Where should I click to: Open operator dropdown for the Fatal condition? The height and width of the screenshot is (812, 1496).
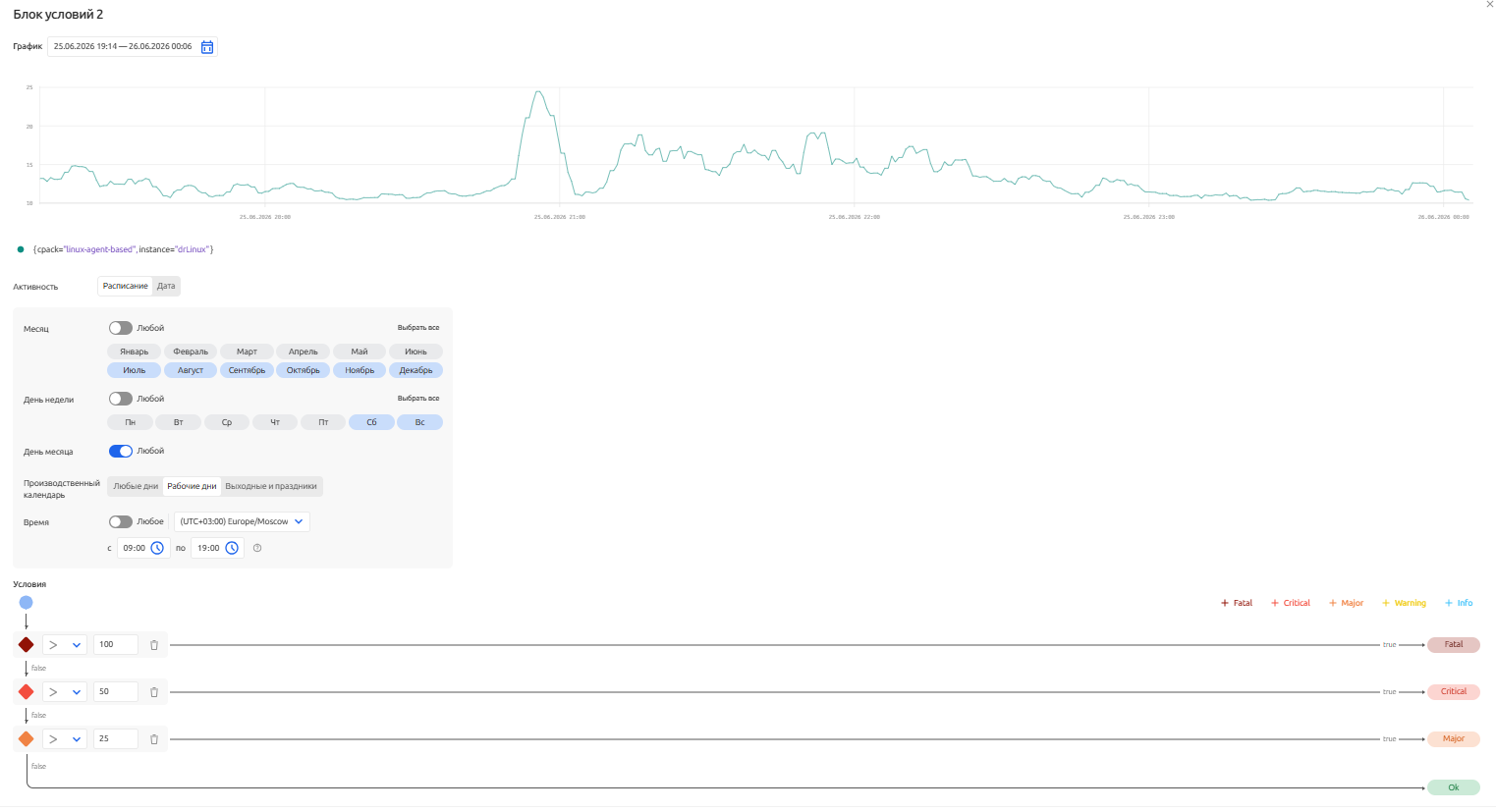point(65,645)
